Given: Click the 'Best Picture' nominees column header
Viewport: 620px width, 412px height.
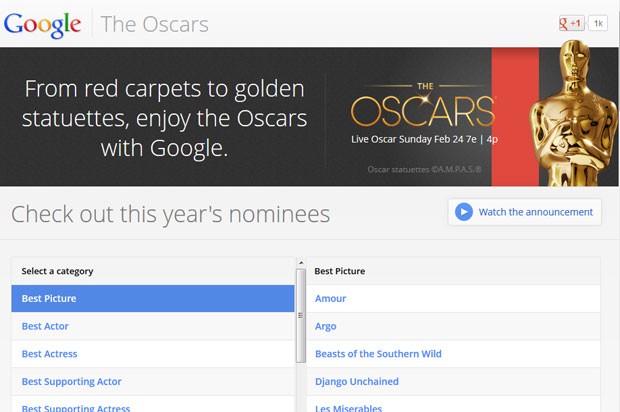Looking at the screenshot, I should coord(340,271).
